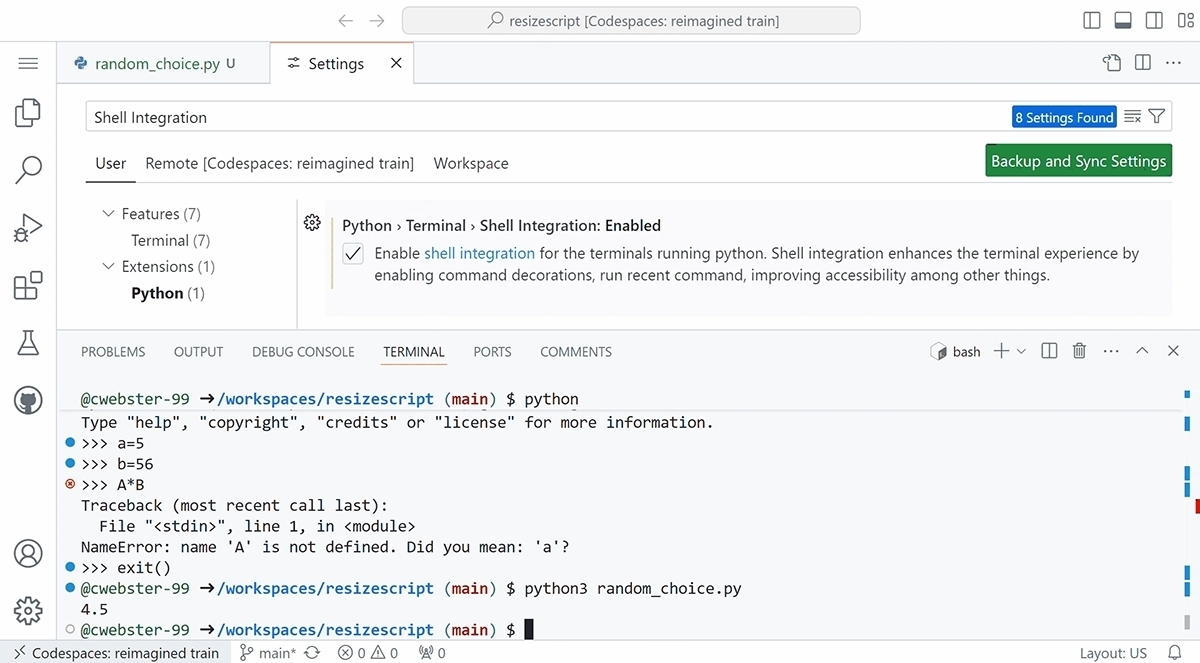
Task: Split the editor to the right
Action: 1143,63
